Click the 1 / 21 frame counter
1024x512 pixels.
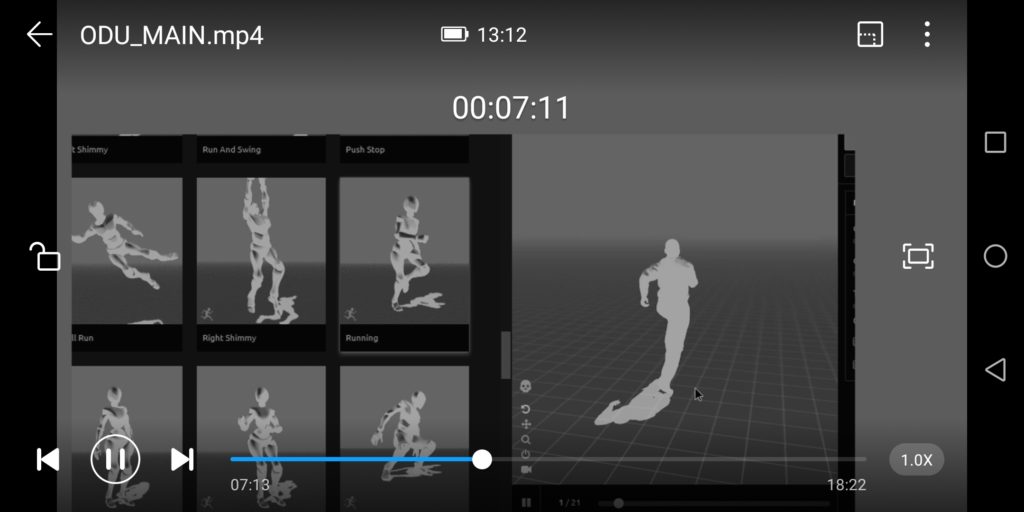569,503
